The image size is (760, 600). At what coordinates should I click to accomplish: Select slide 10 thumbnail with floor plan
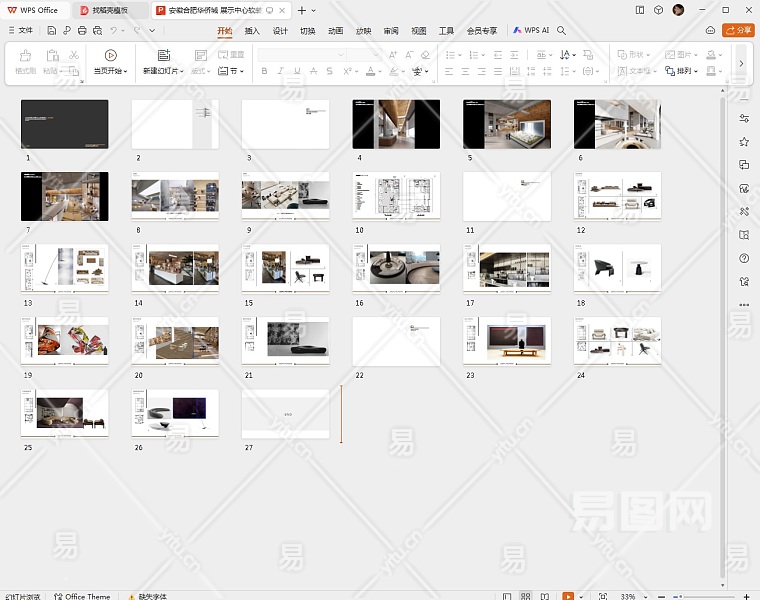coord(396,196)
